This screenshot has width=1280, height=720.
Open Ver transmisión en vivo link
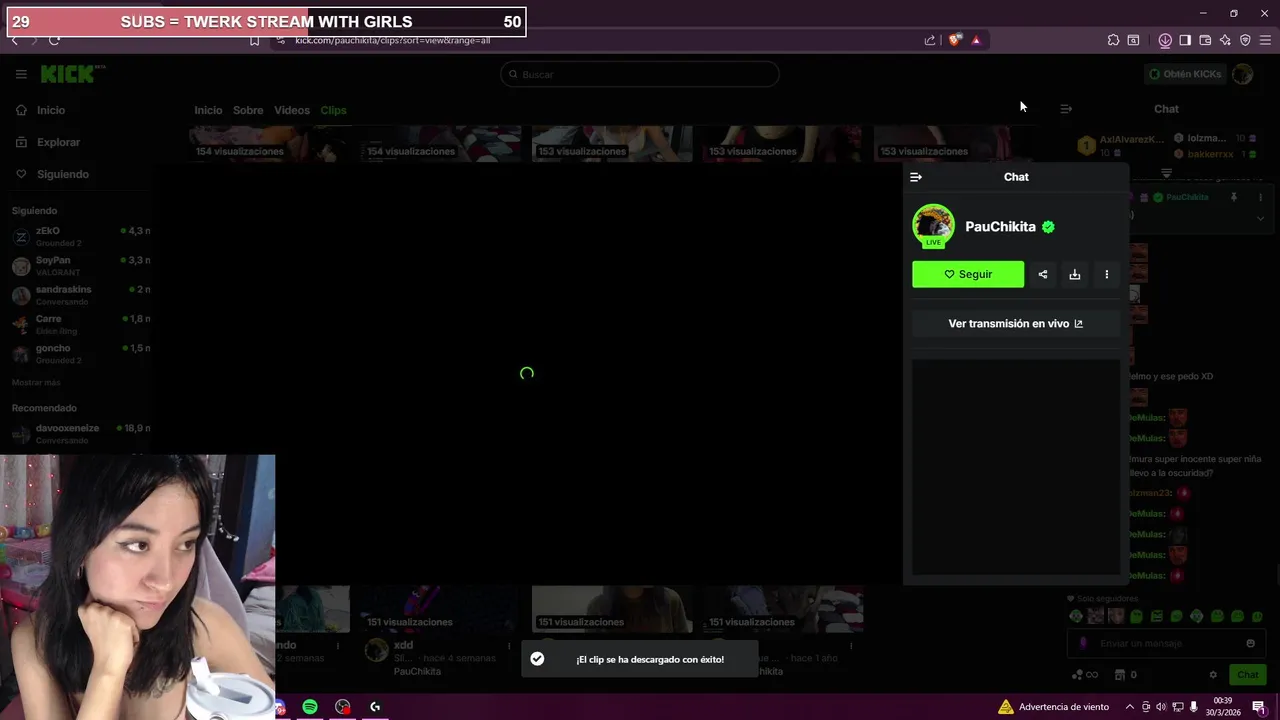click(x=1016, y=324)
